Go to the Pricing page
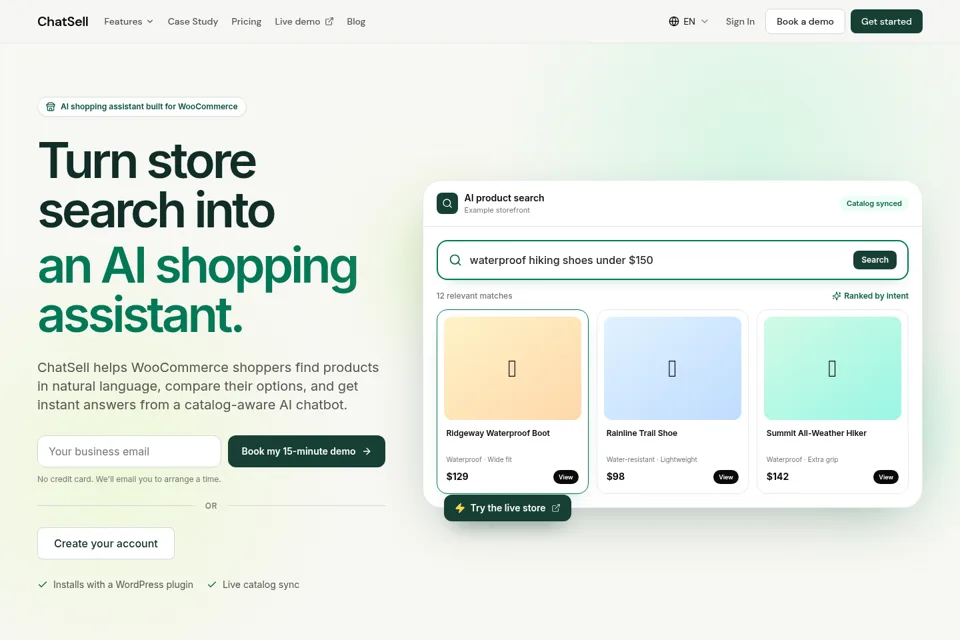Screen dimensions: 960x640 (246, 21)
